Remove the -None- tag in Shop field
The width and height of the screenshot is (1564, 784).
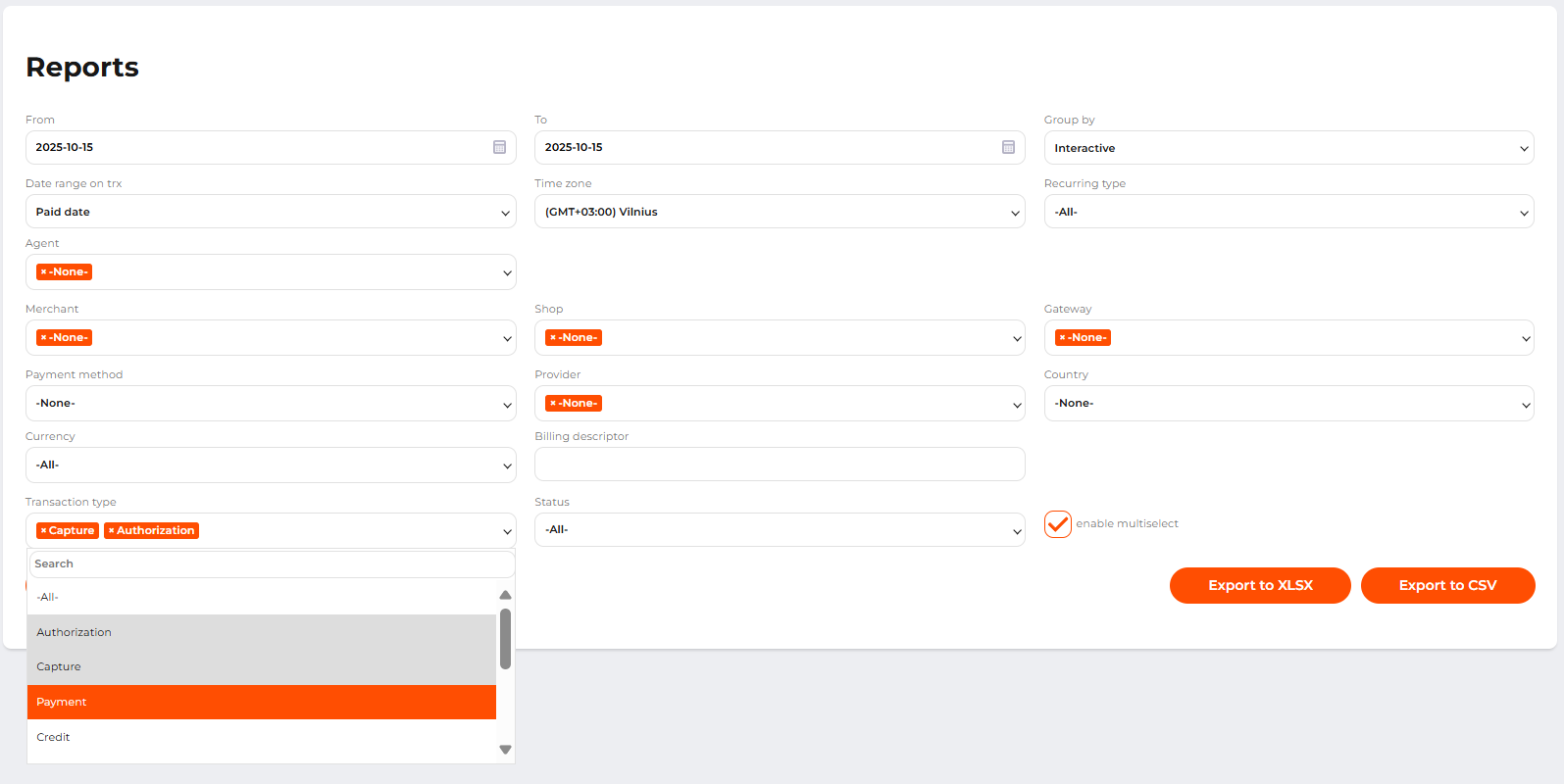553,338
